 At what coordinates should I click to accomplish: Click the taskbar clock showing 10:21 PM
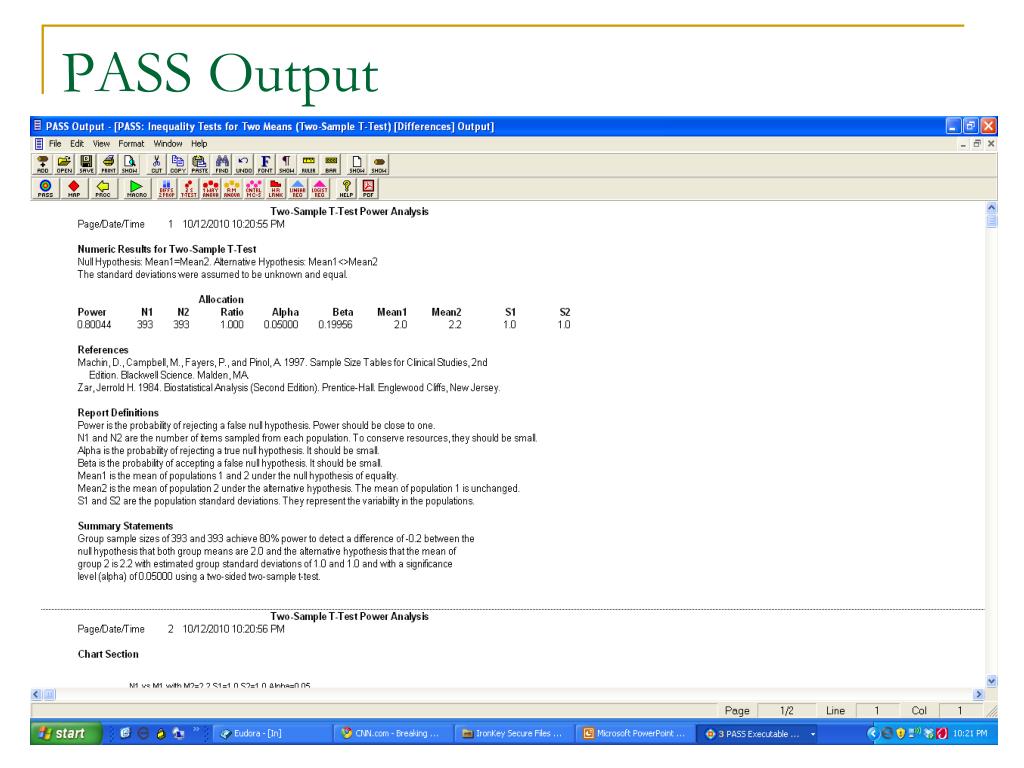(x=970, y=733)
